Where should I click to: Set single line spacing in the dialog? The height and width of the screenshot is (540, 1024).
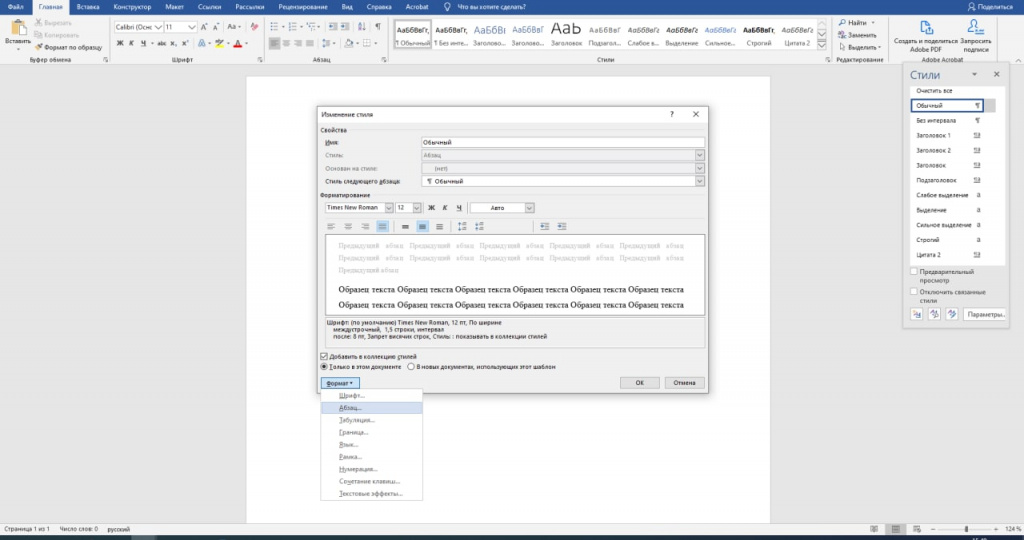[x=406, y=227]
